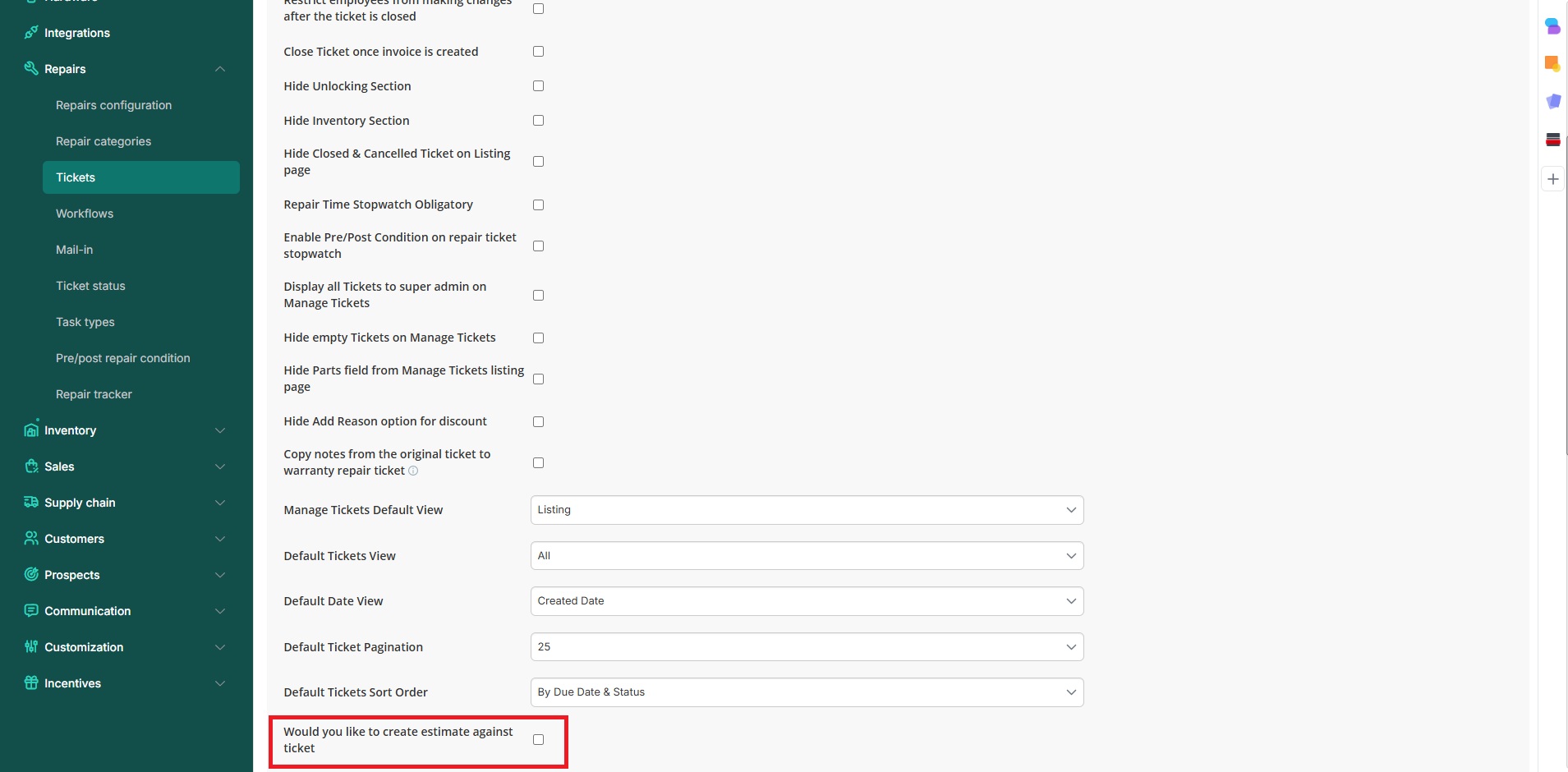Viewport: 1568px width, 772px height.
Task: Click the Integrations icon in sidebar
Action: coord(31,33)
